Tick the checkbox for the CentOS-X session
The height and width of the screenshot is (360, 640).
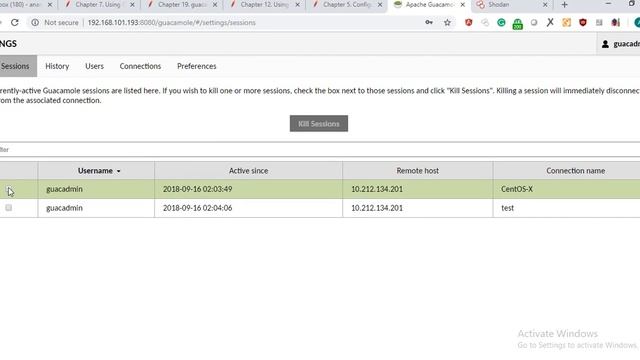[9, 189]
